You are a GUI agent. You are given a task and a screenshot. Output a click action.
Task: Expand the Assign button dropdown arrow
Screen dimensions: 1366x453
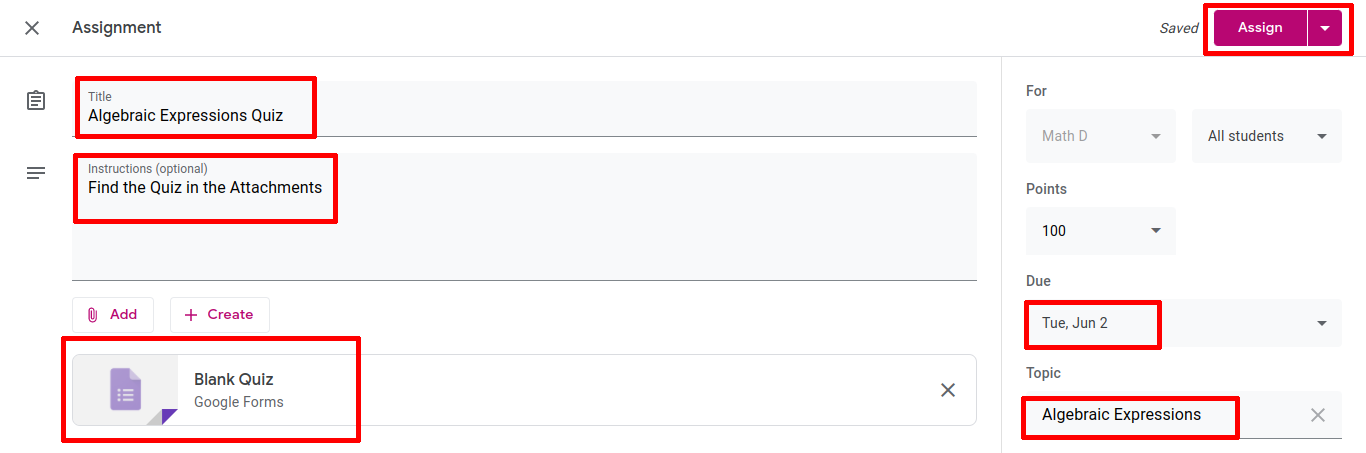click(x=1325, y=28)
